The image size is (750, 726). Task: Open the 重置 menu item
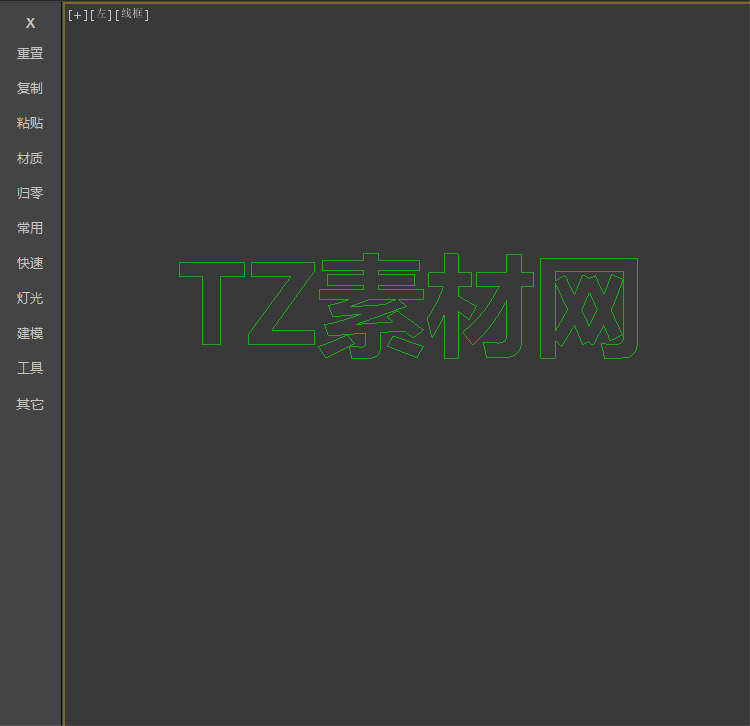(x=30, y=53)
